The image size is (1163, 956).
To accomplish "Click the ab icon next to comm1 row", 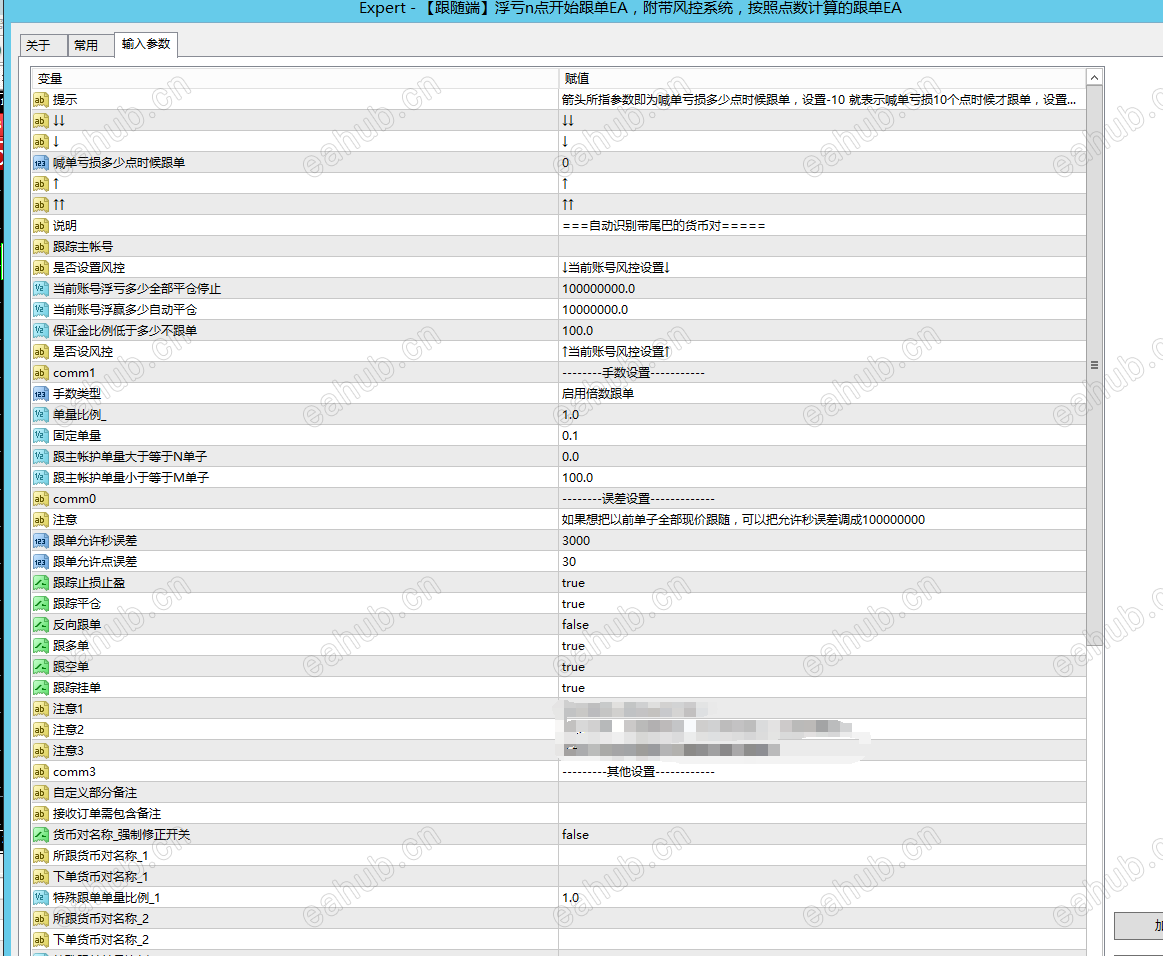I will (40, 372).
